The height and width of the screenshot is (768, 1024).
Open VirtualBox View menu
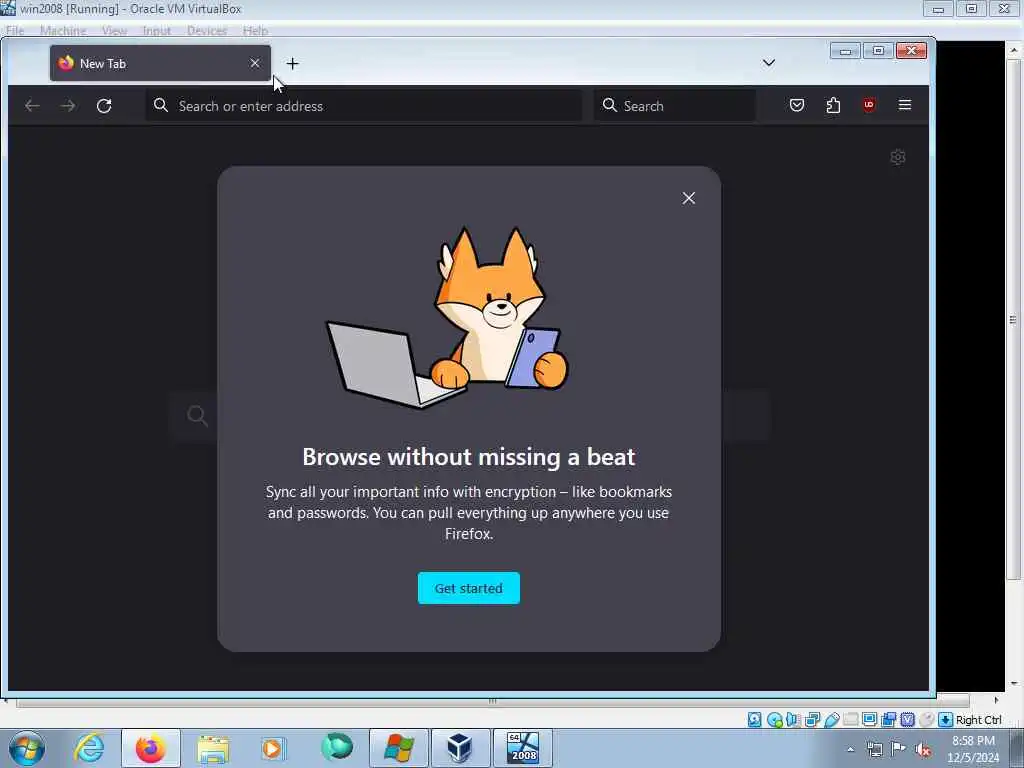(x=114, y=31)
